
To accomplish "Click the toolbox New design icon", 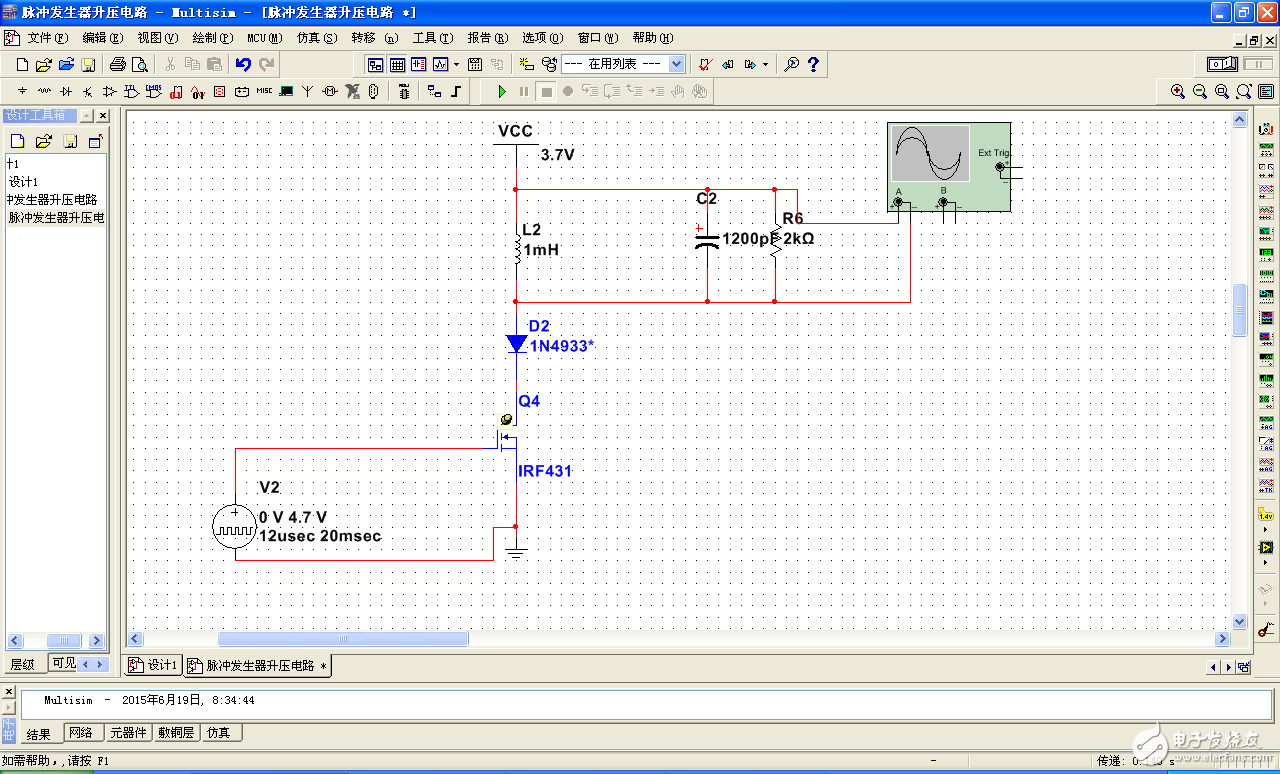I will (17, 141).
